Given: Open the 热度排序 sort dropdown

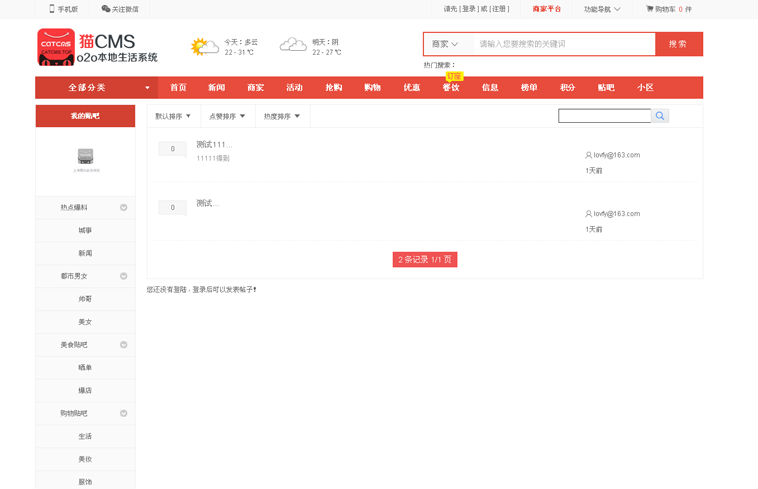Looking at the screenshot, I should tap(282, 116).
